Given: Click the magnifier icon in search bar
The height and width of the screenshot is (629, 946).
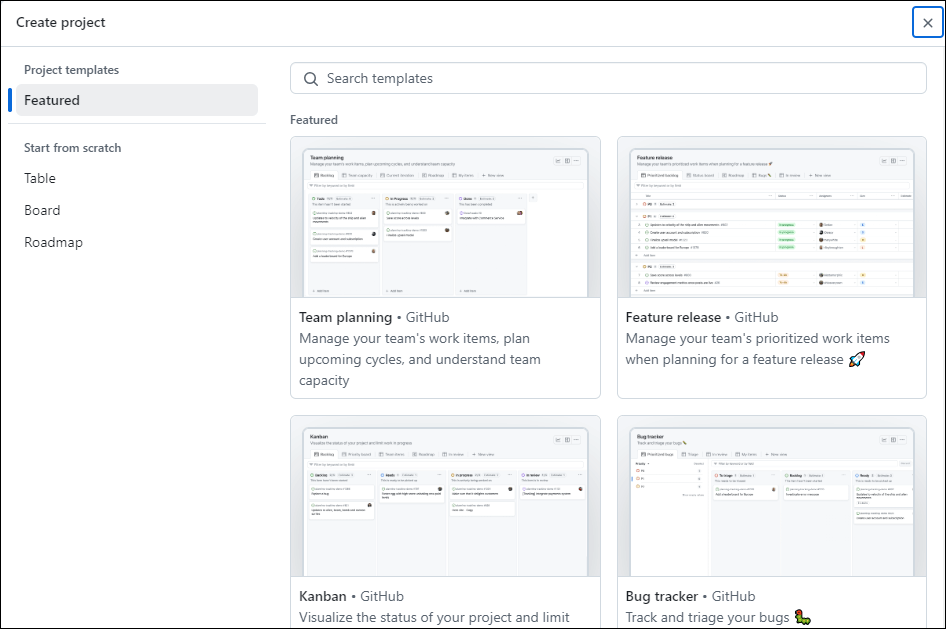Looking at the screenshot, I should (x=310, y=78).
